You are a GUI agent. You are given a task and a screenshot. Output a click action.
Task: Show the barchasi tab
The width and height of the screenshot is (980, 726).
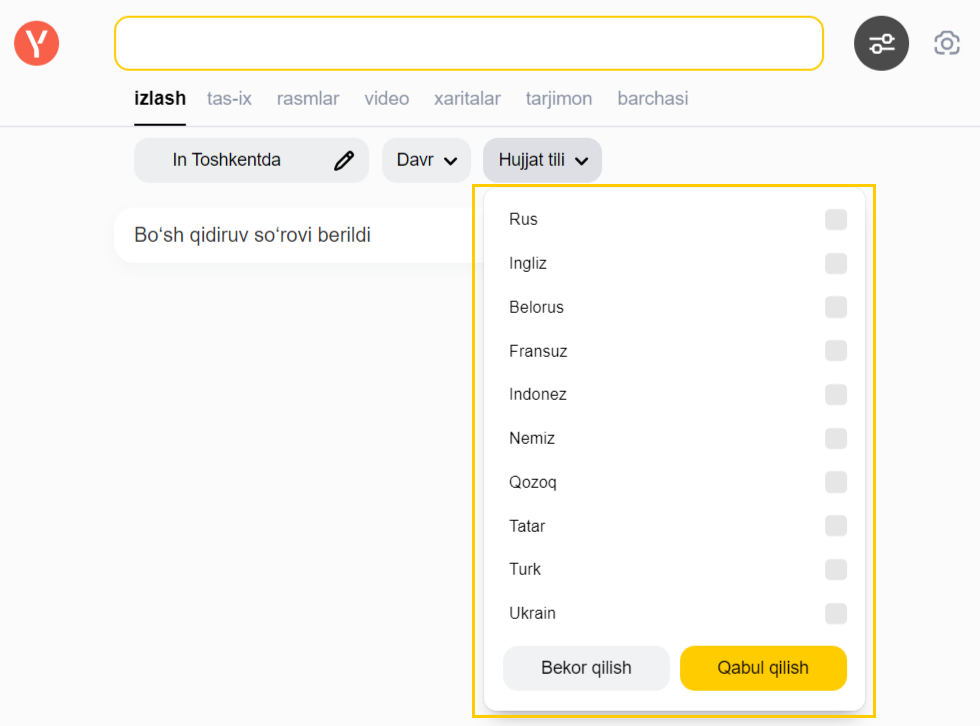tap(652, 99)
